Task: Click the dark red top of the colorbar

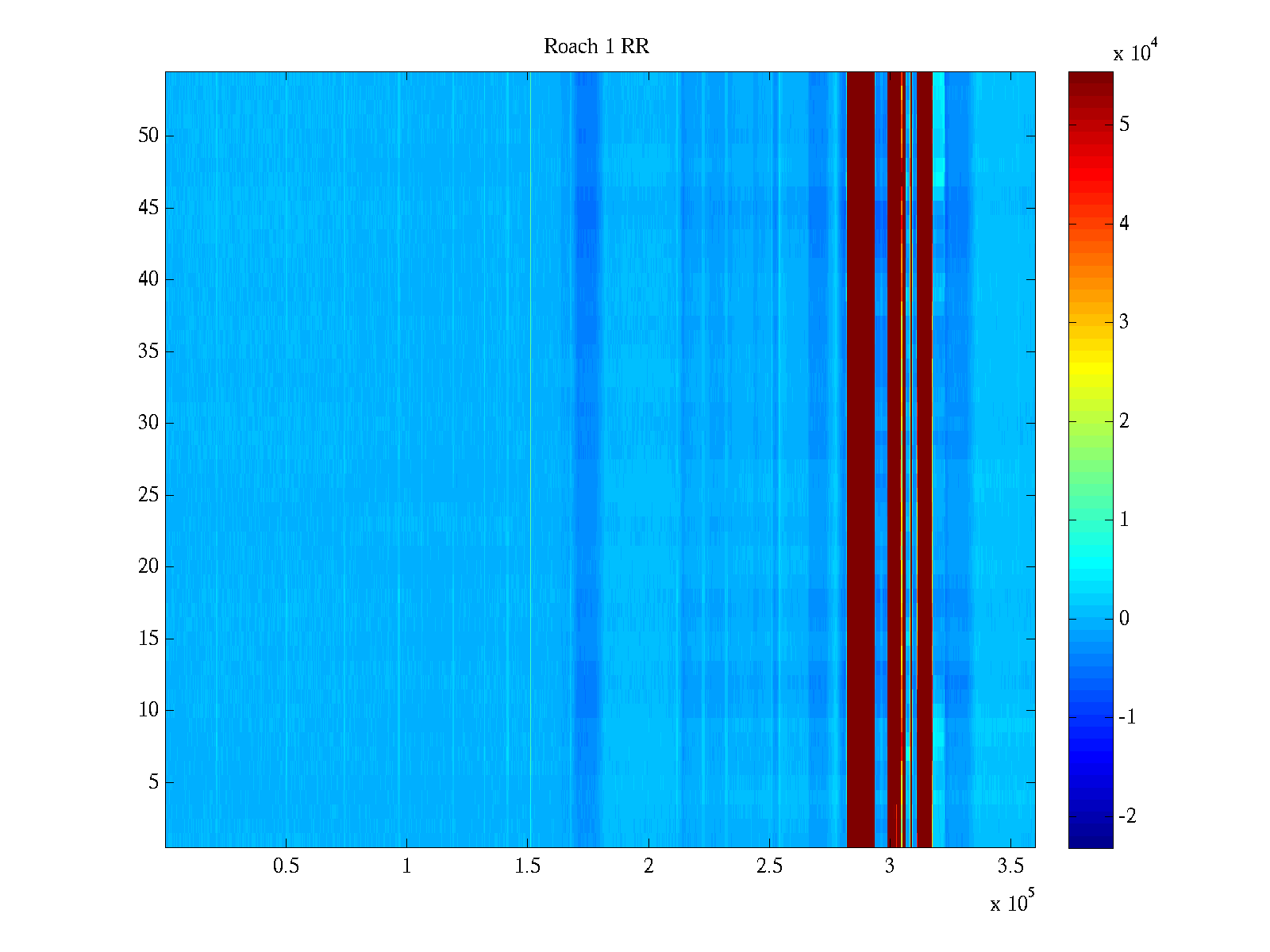Action: coord(1090,78)
